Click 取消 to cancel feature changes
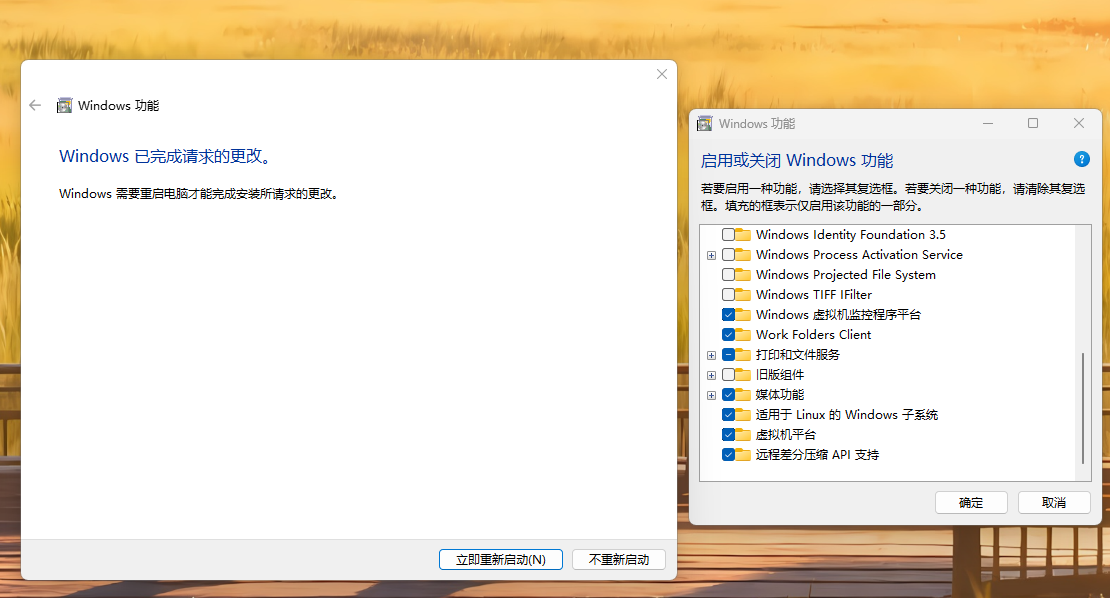This screenshot has height=598, width=1110. (x=1054, y=502)
